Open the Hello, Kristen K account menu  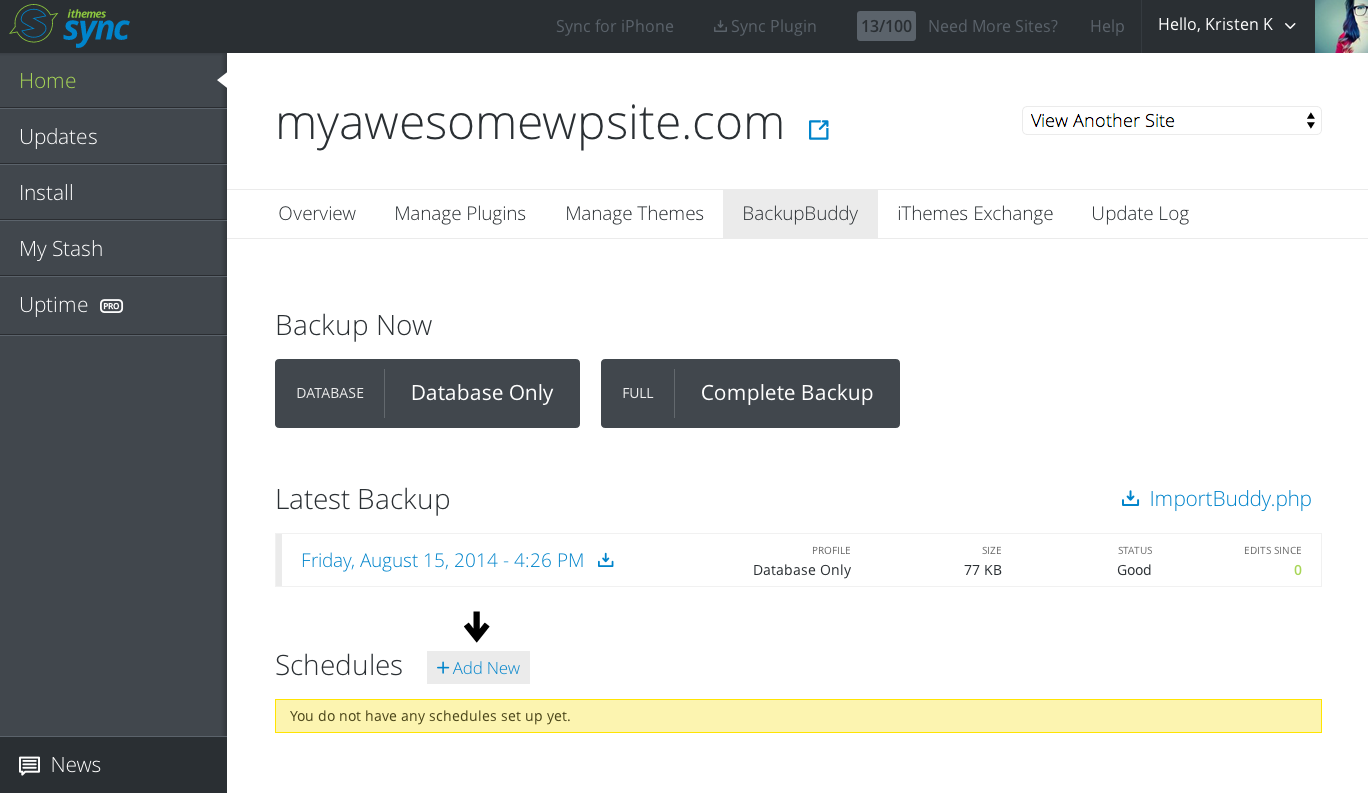click(1227, 25)
